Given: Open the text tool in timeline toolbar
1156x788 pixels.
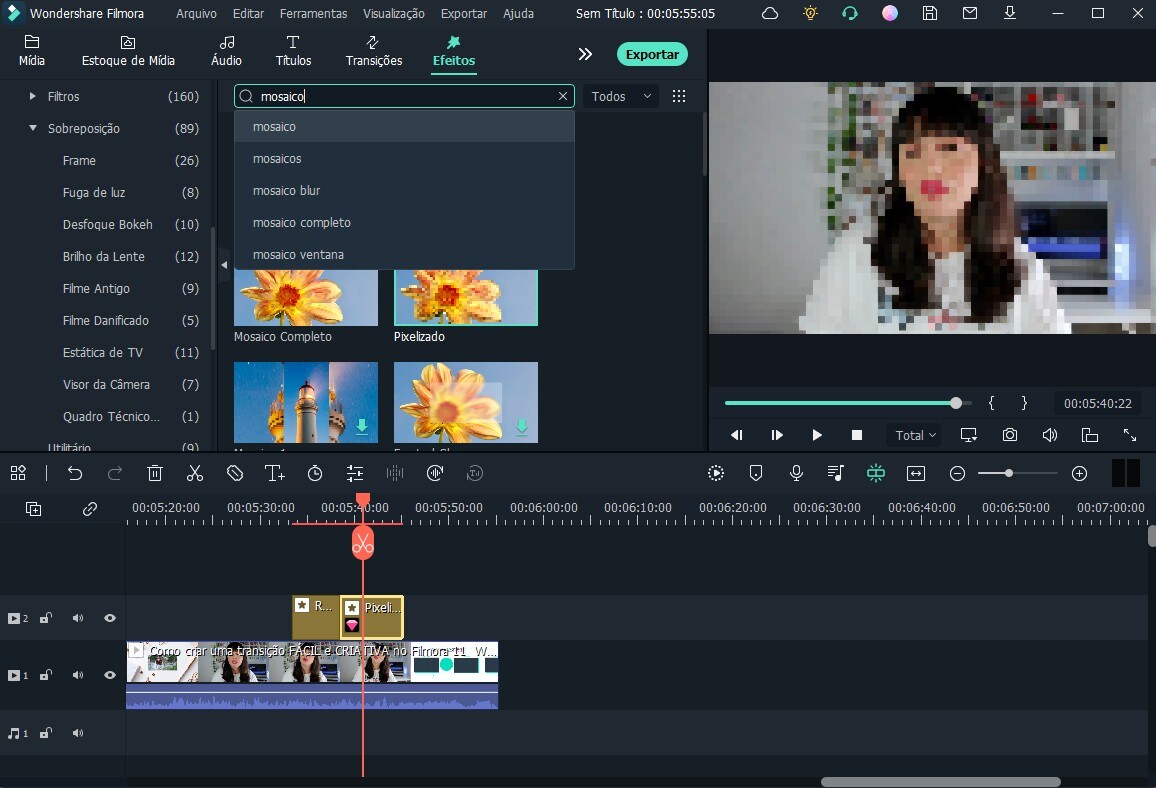Looking at the screenshot, I should tap(275, 474).
